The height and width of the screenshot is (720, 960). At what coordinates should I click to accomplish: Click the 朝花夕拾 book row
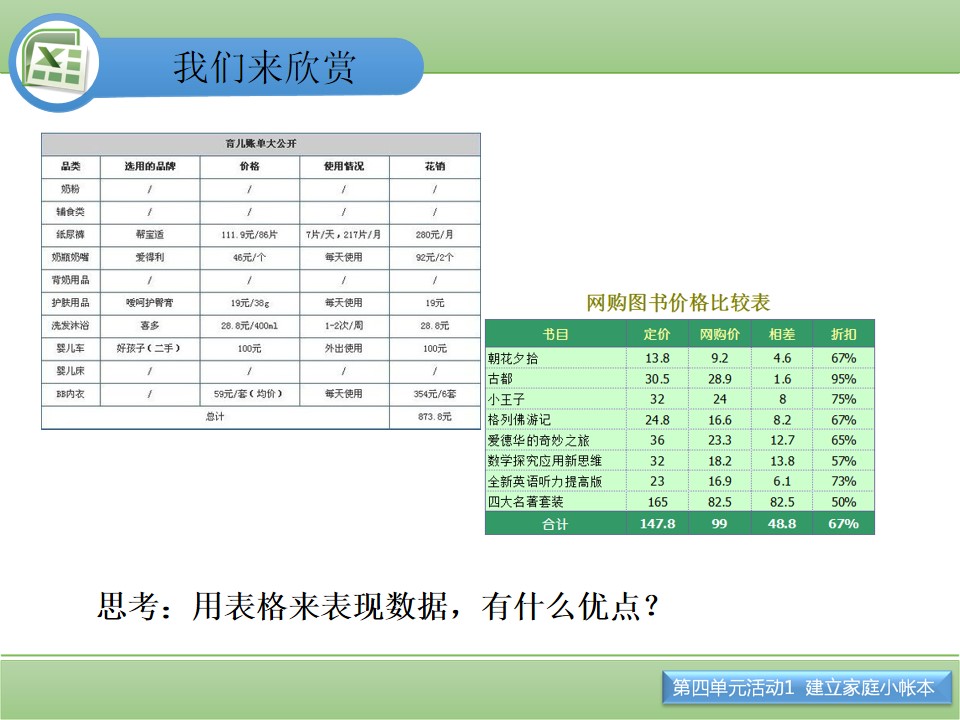pyautogui.click(x=680, y=358)
